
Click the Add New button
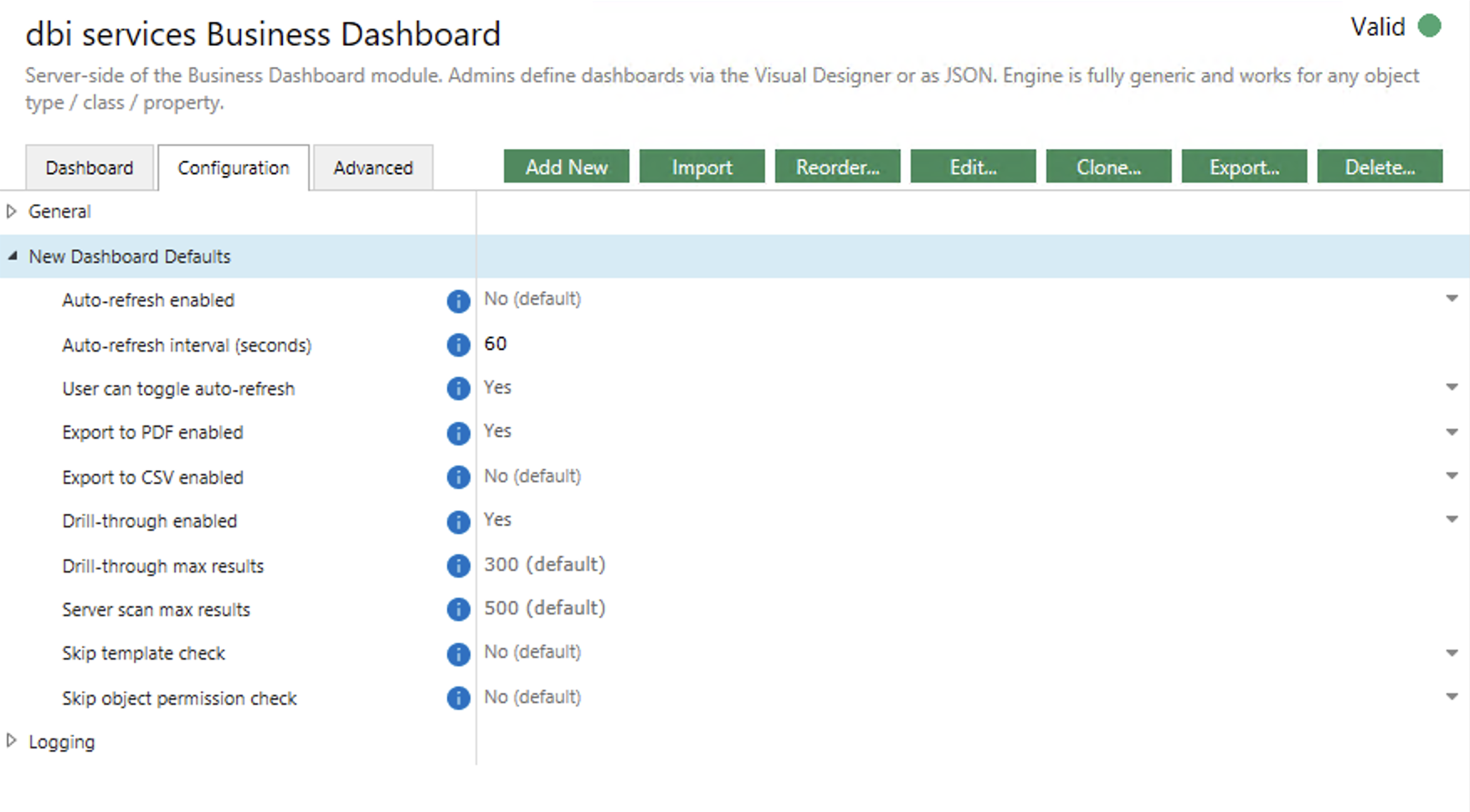click(567, 167)
